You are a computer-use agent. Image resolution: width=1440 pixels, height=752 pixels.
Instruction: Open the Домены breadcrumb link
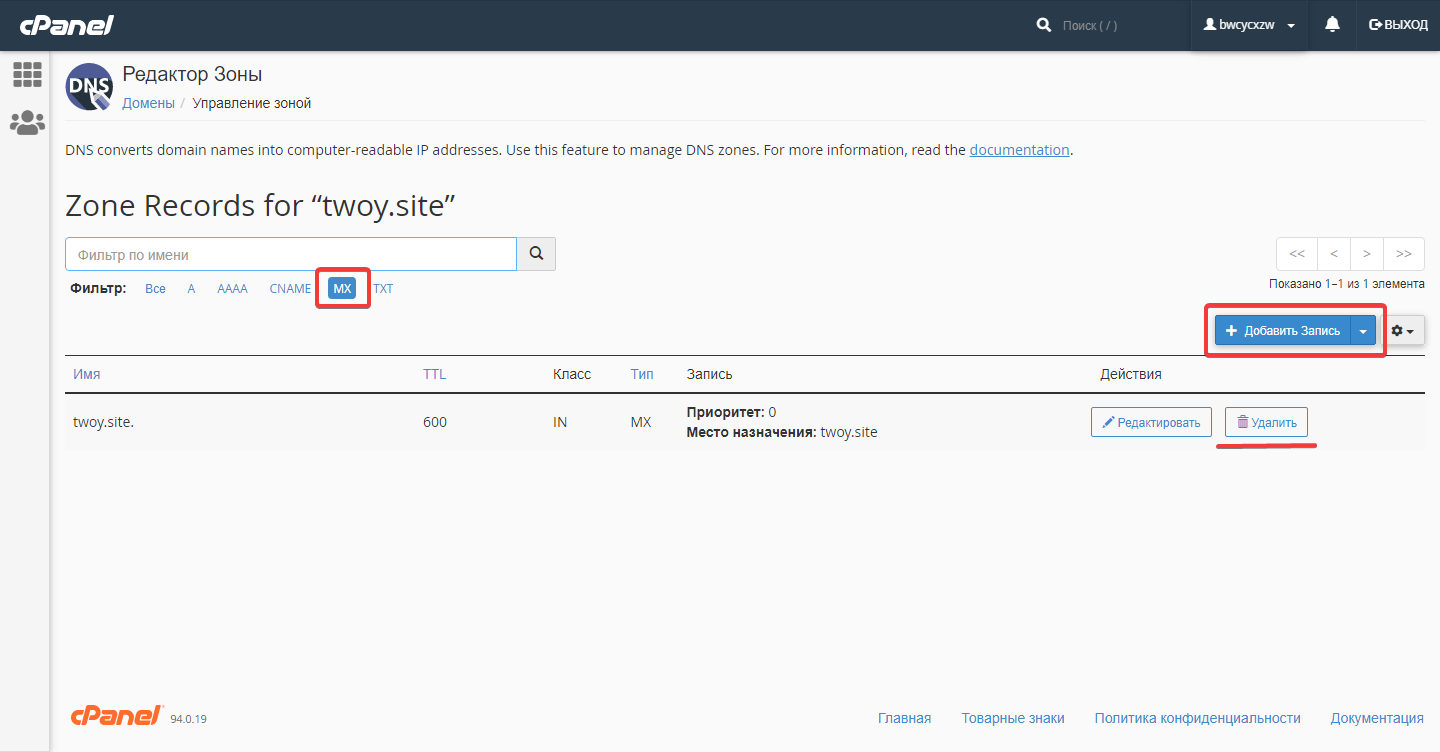click(148, 103)
